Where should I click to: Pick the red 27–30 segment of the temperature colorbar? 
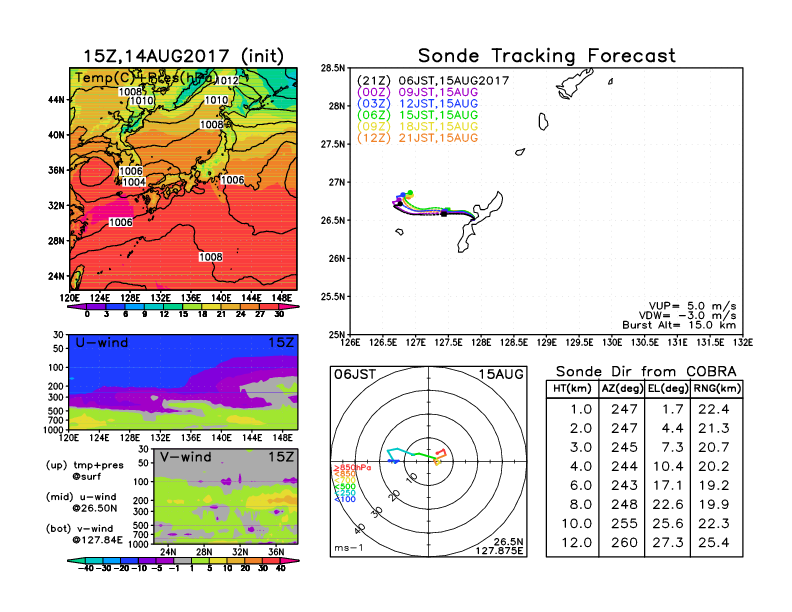point(269,307)
